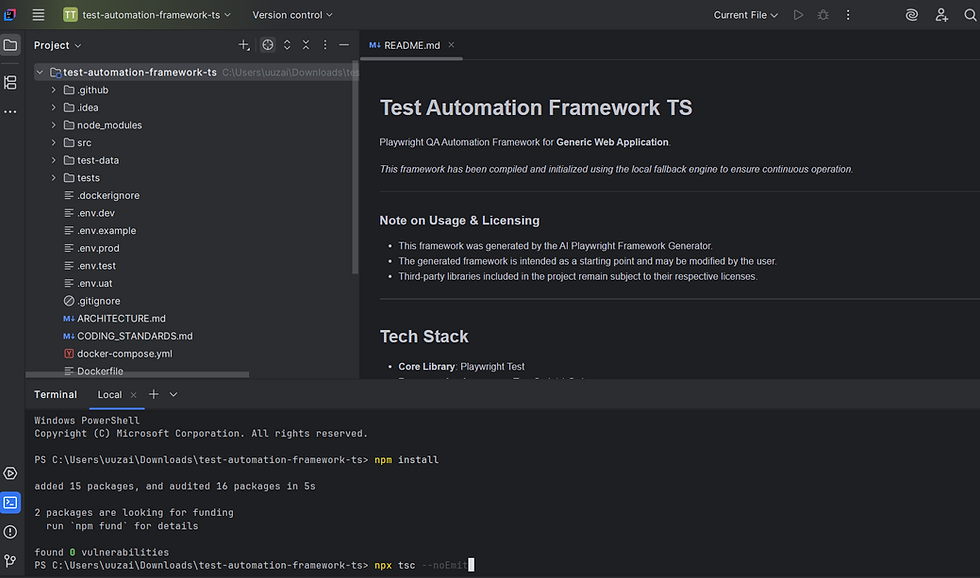Viewport: 980px width, 578px height.
Task: Open Search Everywhere magnifier icon
Action: [970, 14]
